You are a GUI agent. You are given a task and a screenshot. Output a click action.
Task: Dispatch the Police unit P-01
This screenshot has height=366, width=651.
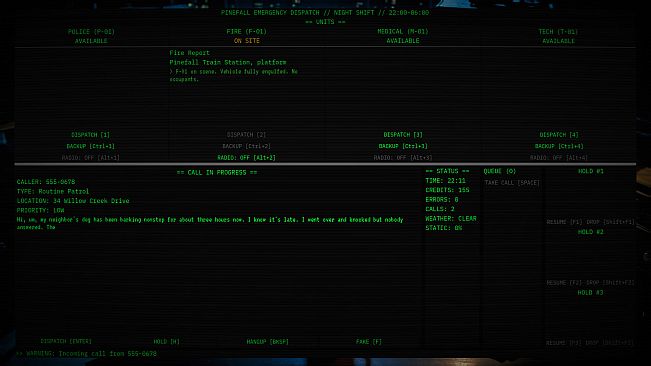pos(91,135)
